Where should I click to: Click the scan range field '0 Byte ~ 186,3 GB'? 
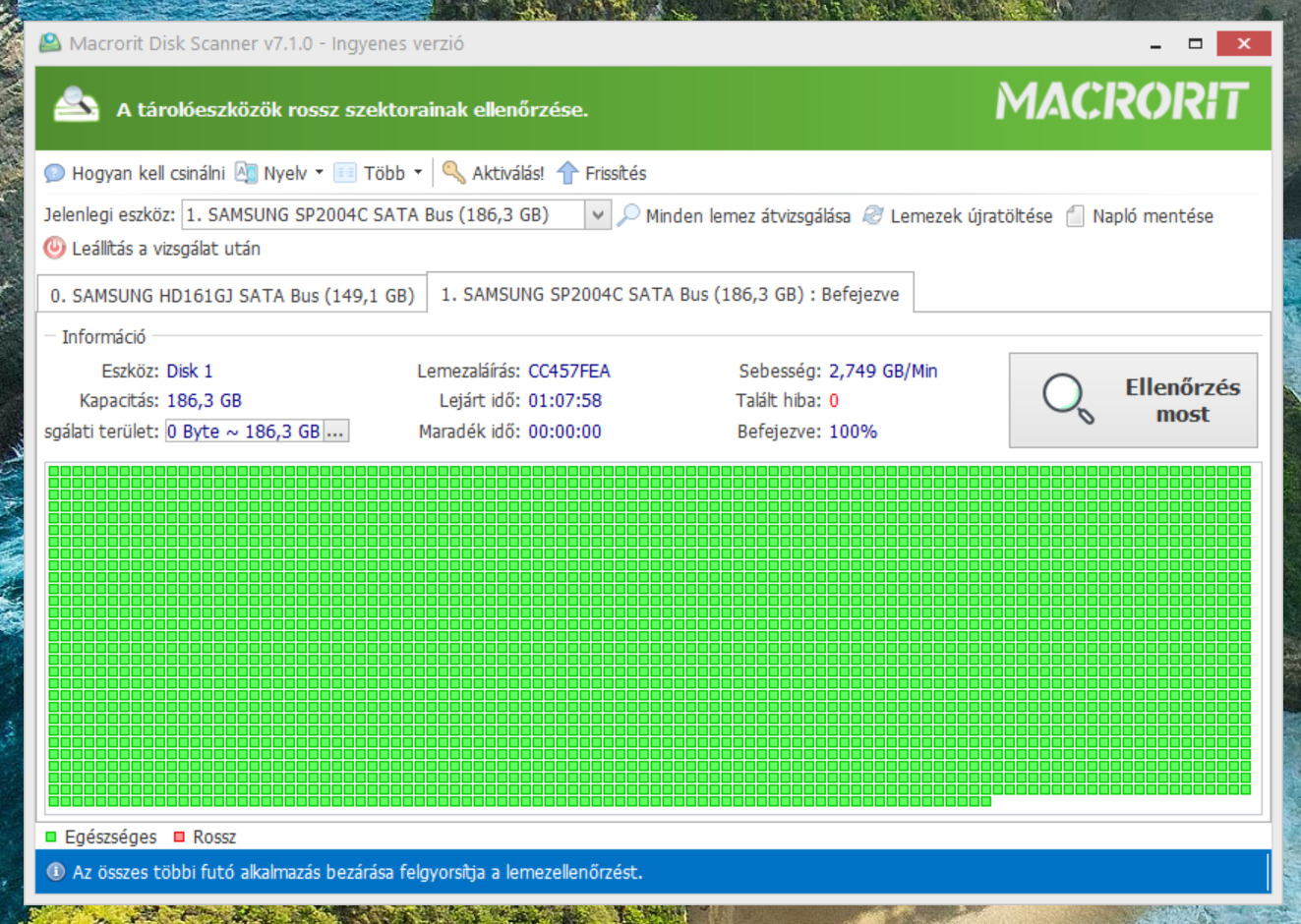pos(244,432)
